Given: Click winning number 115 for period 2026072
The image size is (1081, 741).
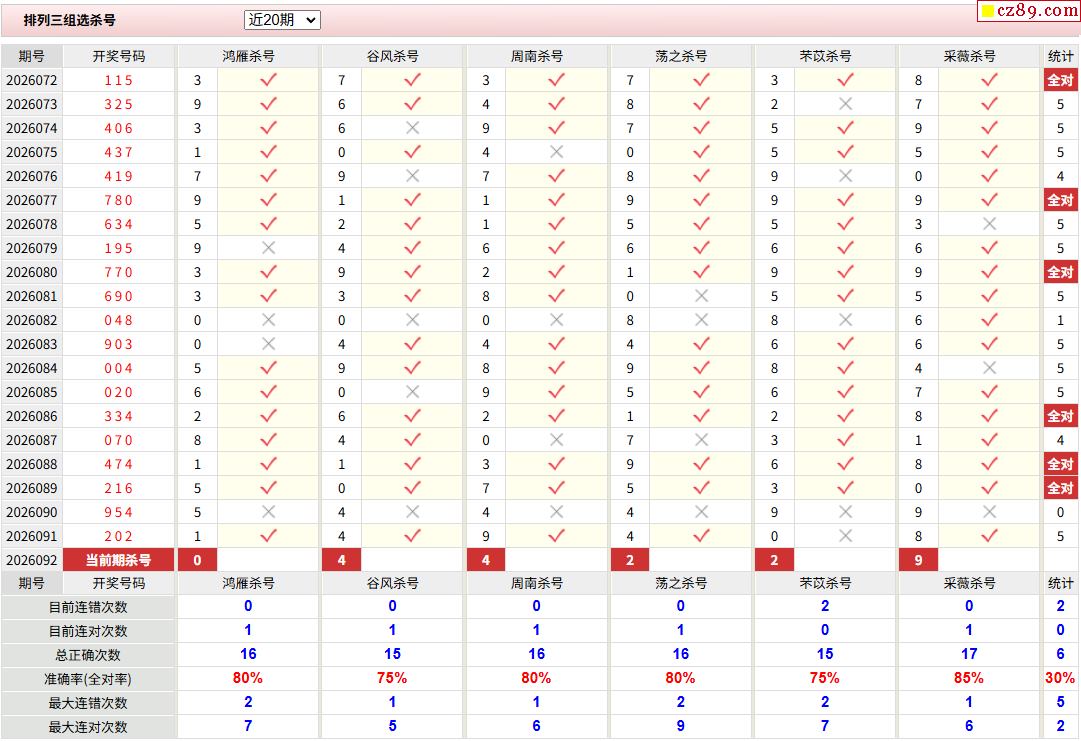Looking at the screenshot, I should tap(118, 80).
